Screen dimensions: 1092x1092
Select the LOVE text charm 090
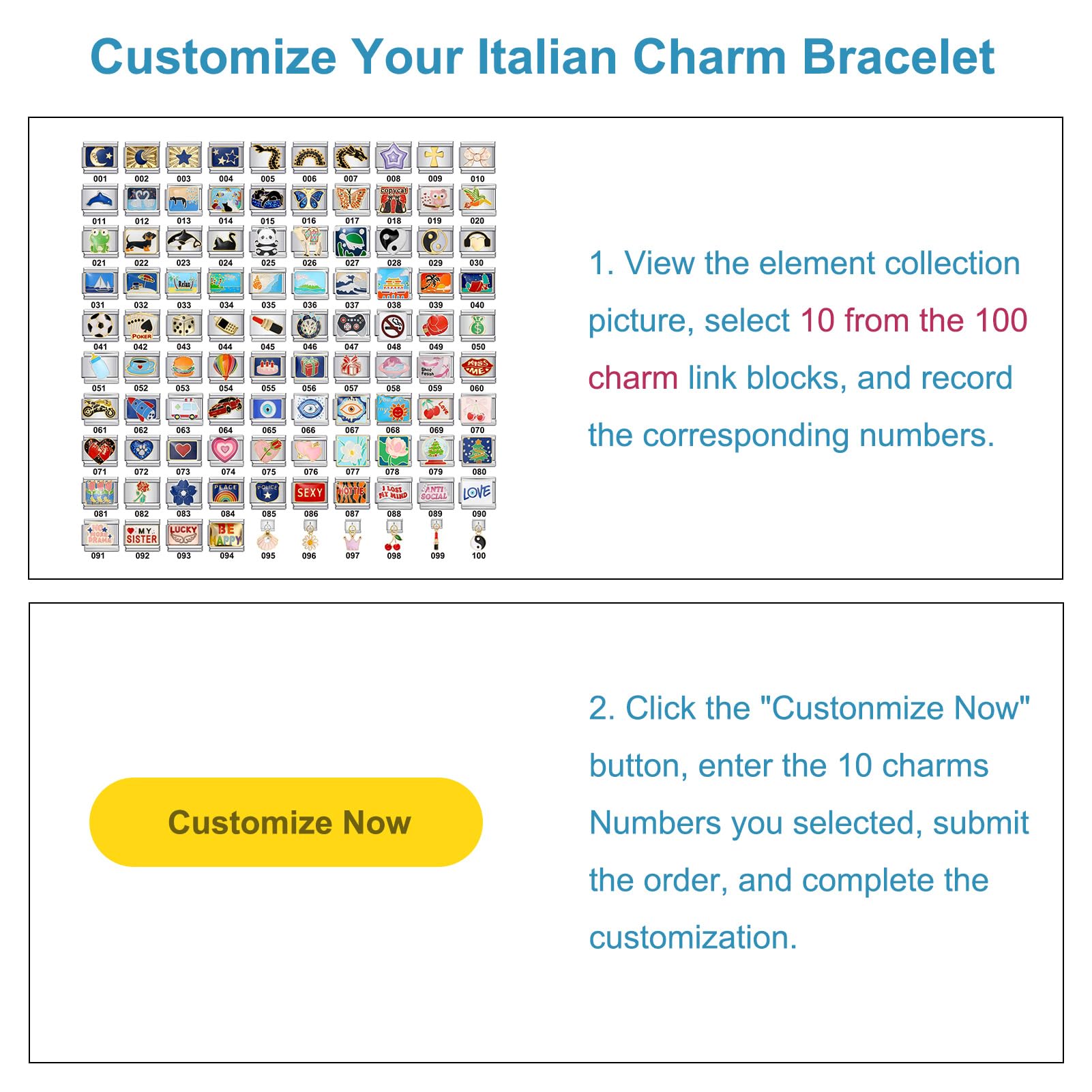pos(477,492)
